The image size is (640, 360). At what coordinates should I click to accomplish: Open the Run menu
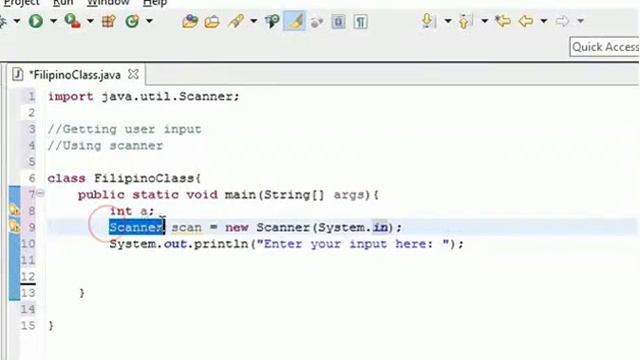pos(63,2)
